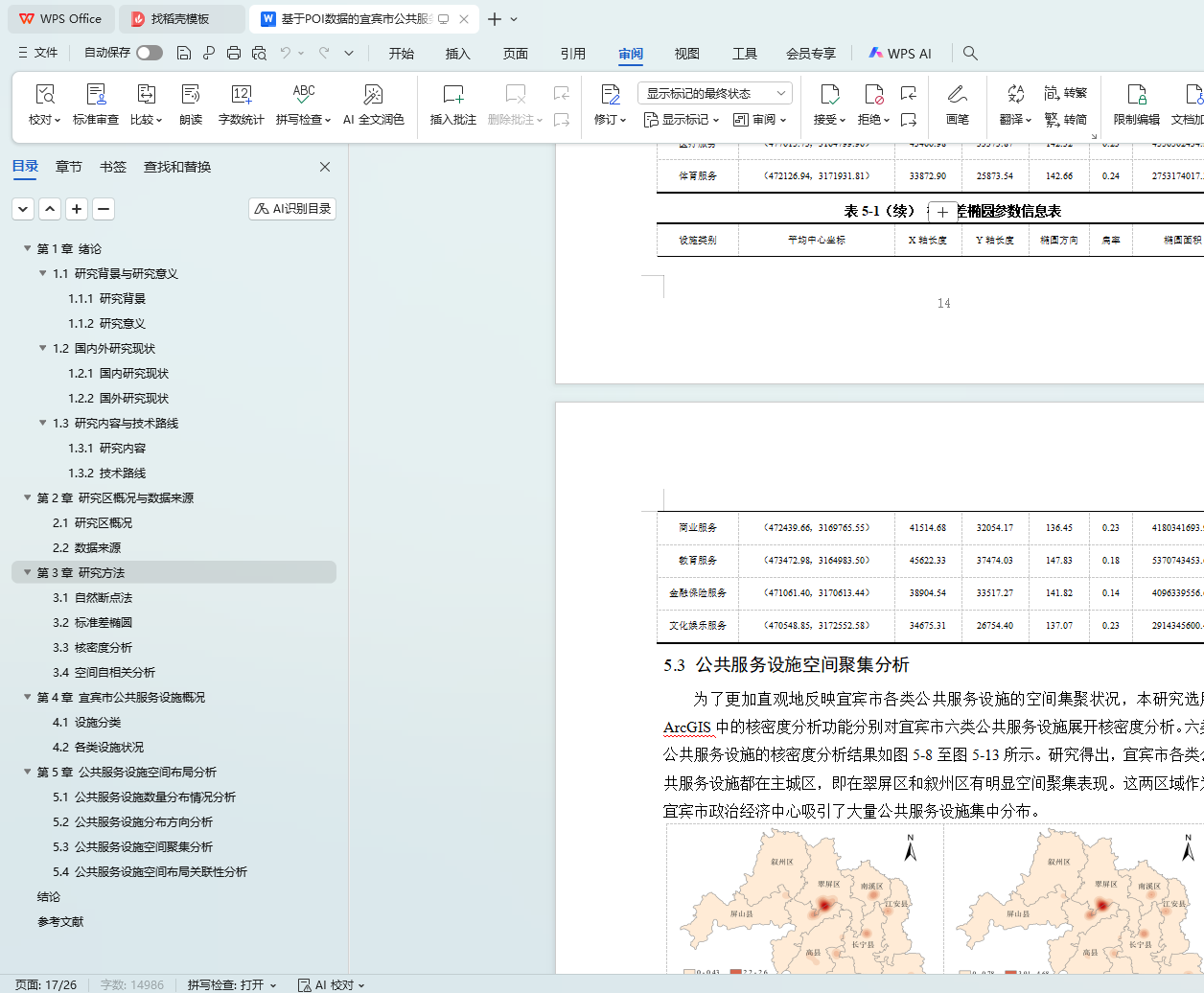Click the AI 全文润色 polish icon
This screenshot has height=993, width=1204.
[373, 95]
